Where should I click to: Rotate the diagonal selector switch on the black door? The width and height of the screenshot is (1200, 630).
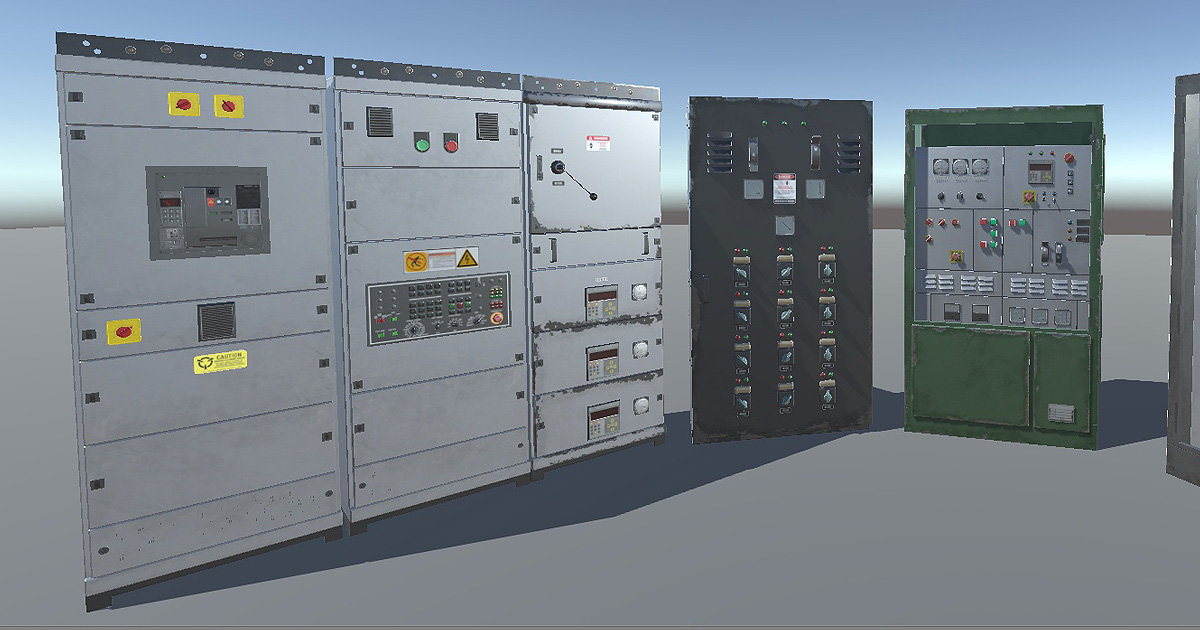pyautogui.click(x=784, y=224)
